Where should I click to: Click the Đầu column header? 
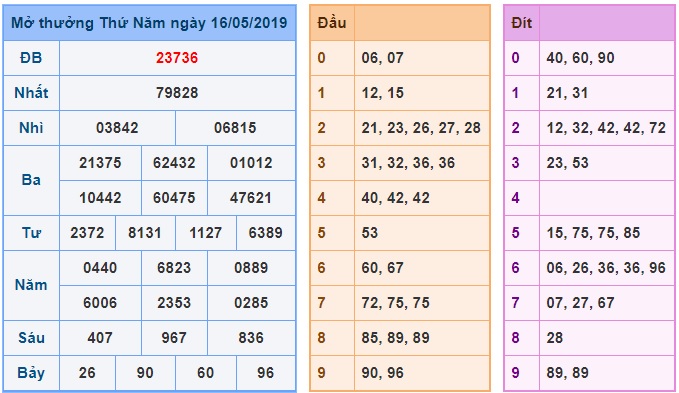pos(332,23)
